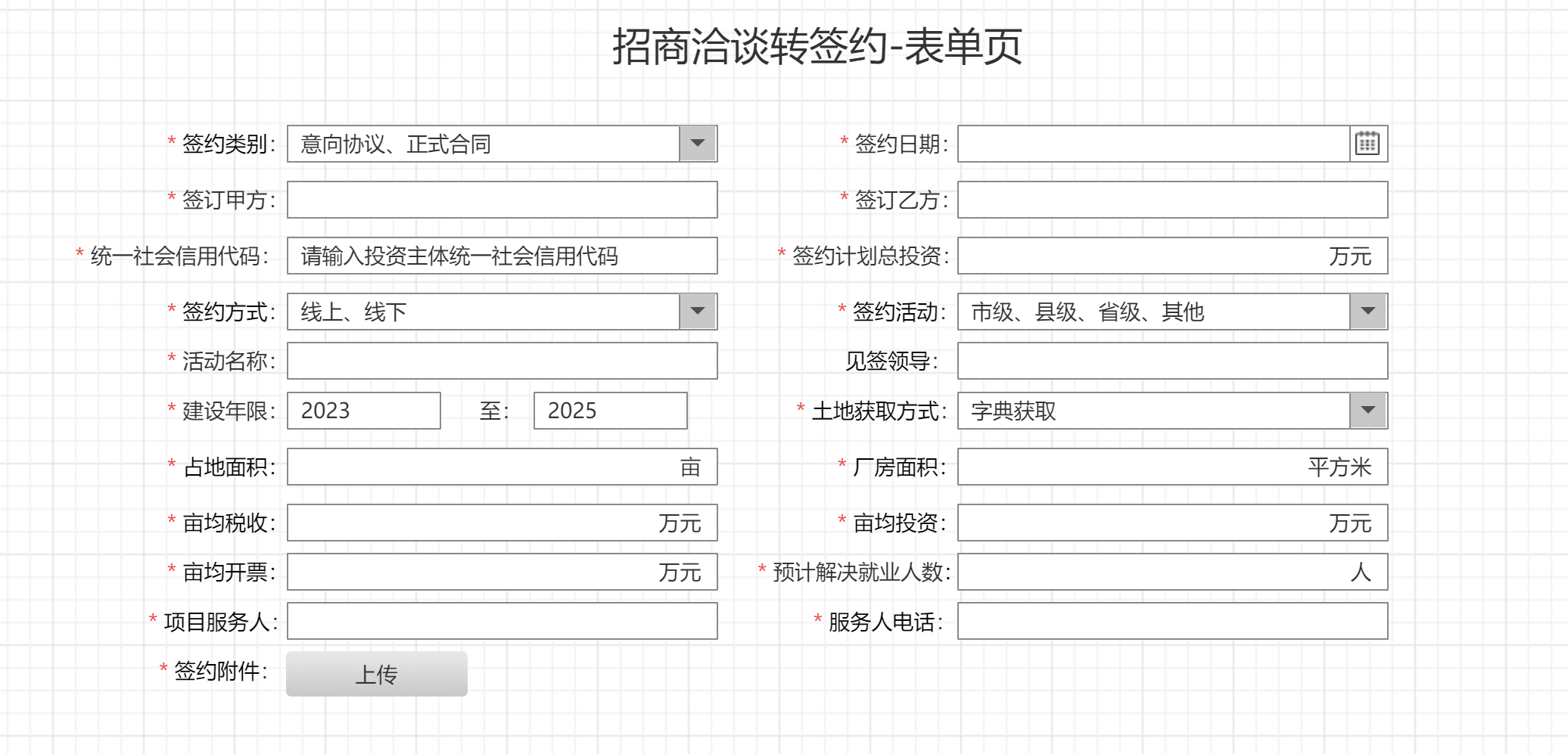Open the calendar picker for 签约日期
The height and width of the screenshot is (754, 1568).
[1367, 144]
